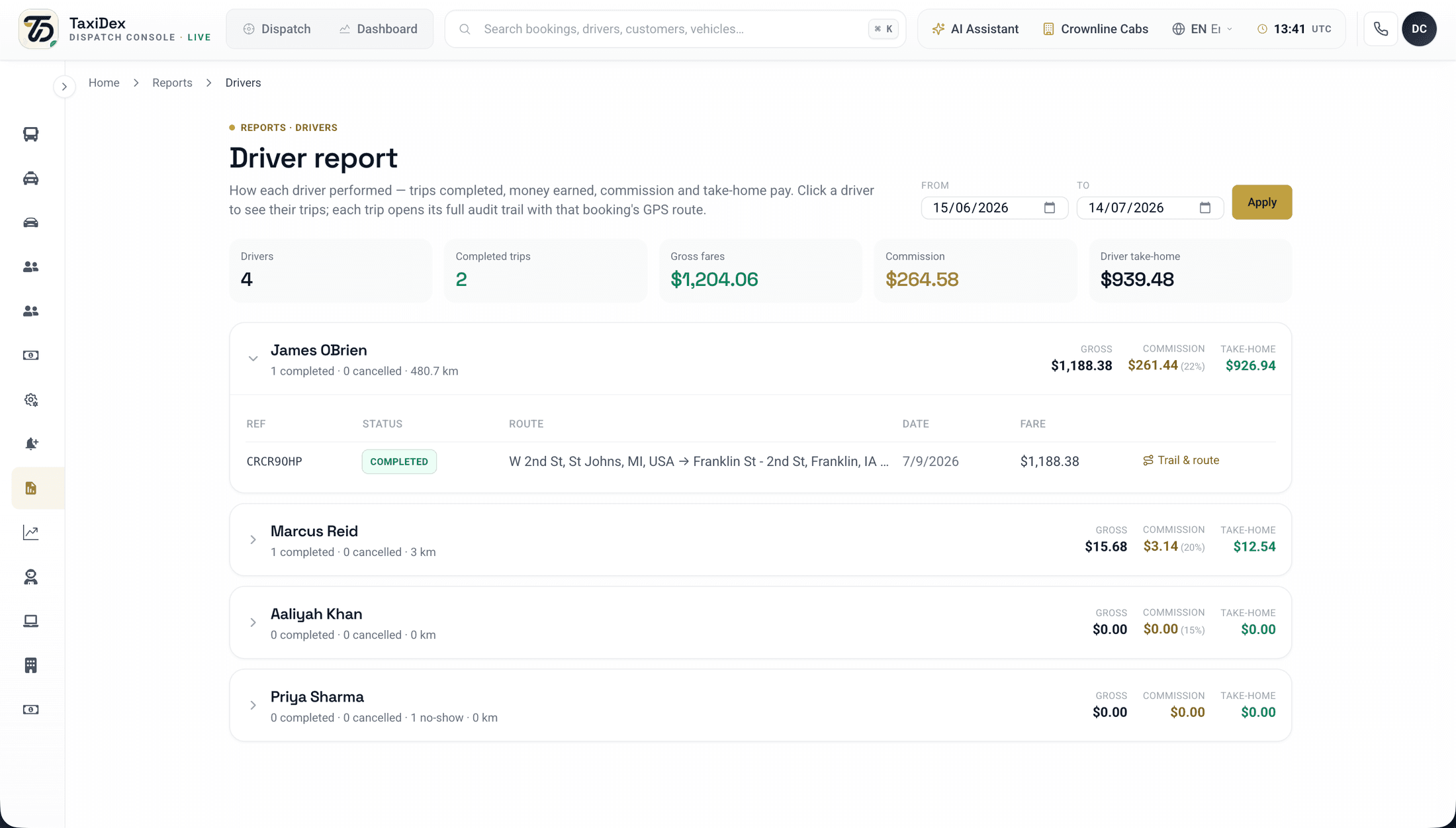This screenshot has width=1456, height=828.
Task: Switch to the Dashboard tab
Action: 379,29
